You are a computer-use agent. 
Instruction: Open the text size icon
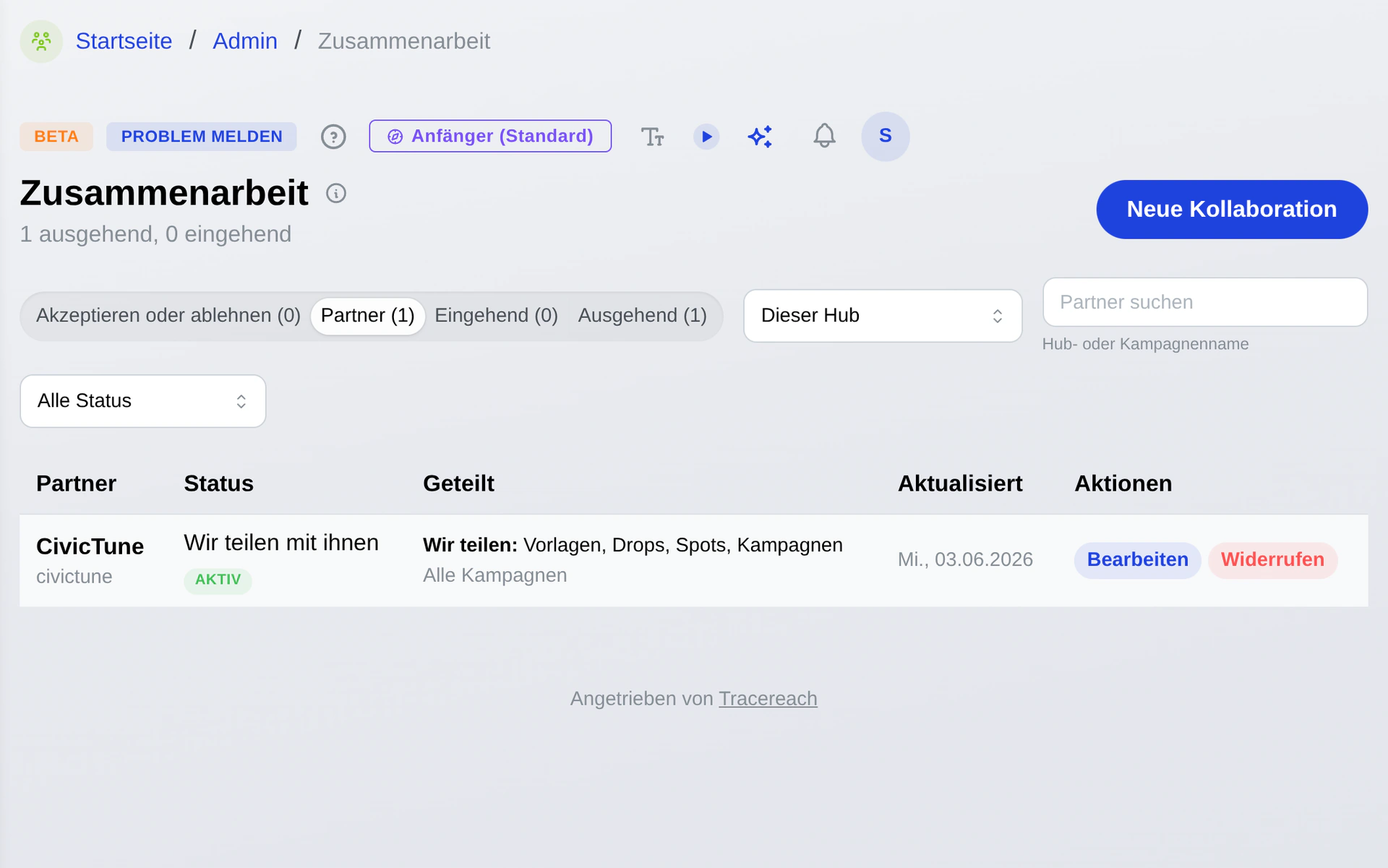pos(652,137)
